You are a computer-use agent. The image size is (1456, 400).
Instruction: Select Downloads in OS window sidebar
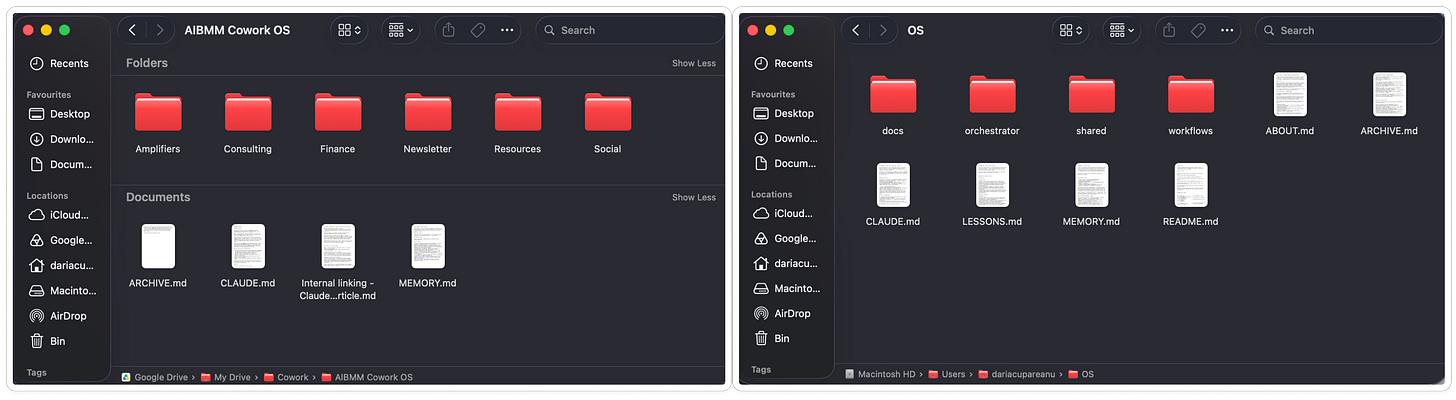[786, 138]
